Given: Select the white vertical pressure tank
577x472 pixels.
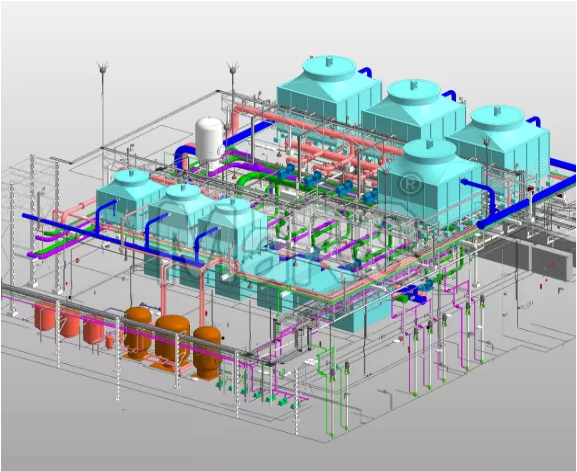Looking at the screenshot, I should tap(209, 142).
